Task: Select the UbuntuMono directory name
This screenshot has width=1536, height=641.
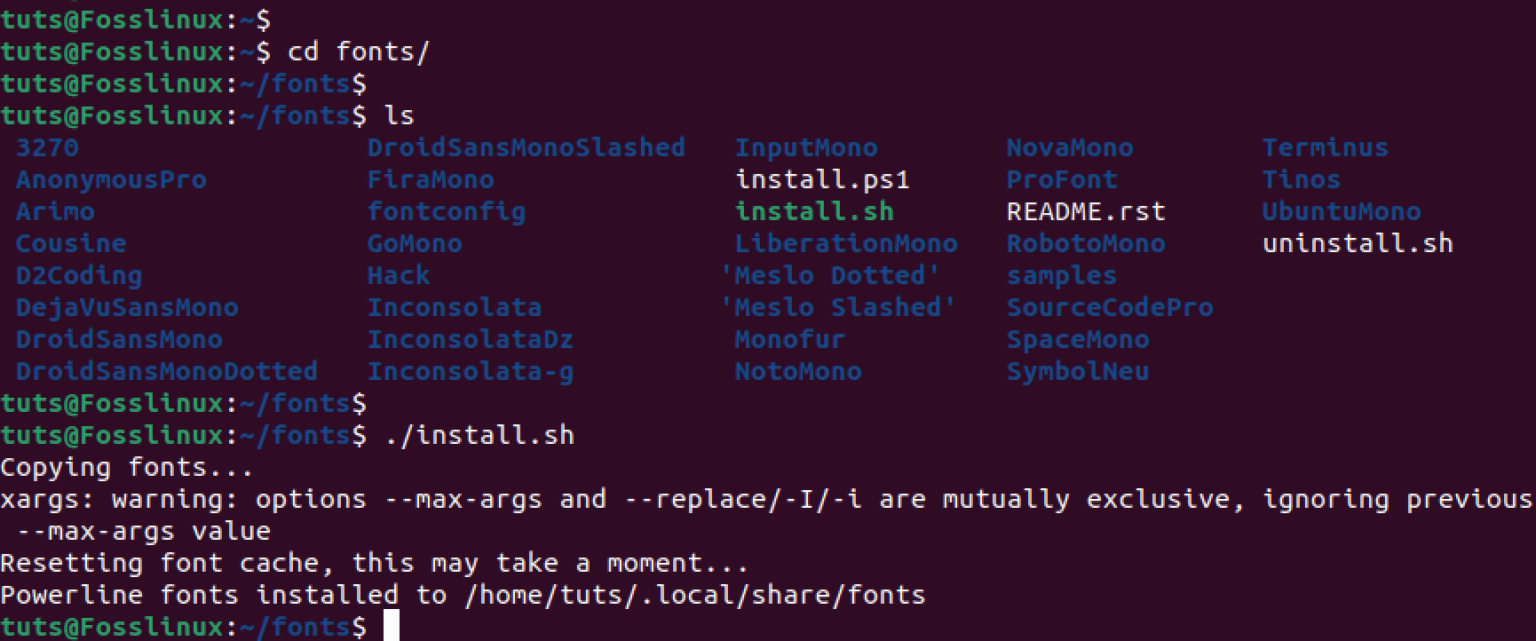Action: pyautogui.click(x=1340, y=211)
